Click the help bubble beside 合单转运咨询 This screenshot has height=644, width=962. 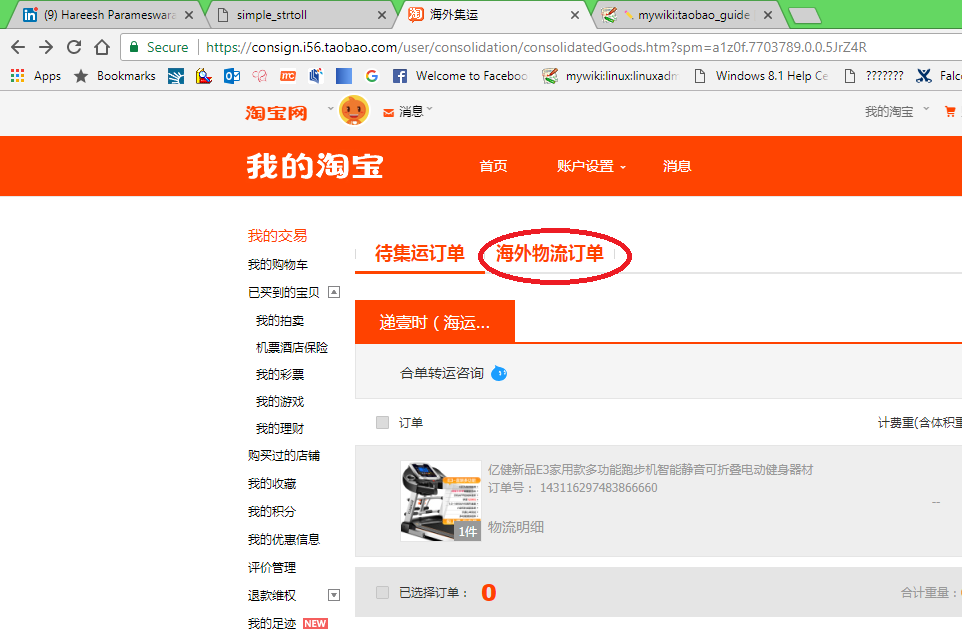pyautogui.click(x=498, y=373)
